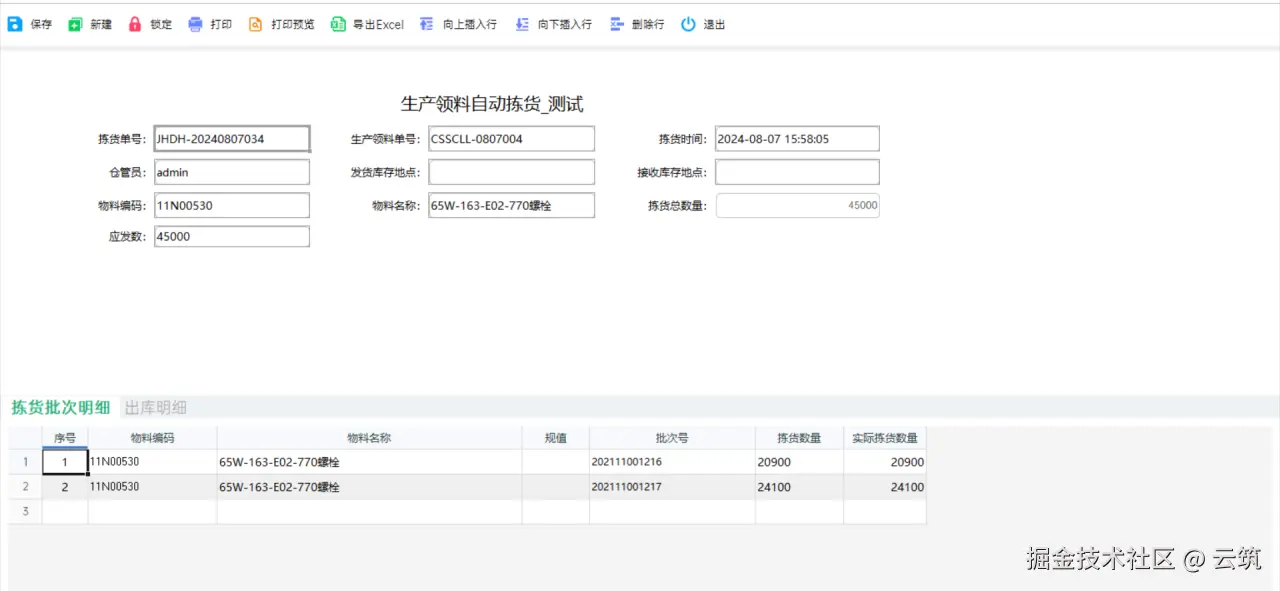Screen dimensions: 1280x591
Task: Select batch number cell 202111001216
Action: (672, 462)
